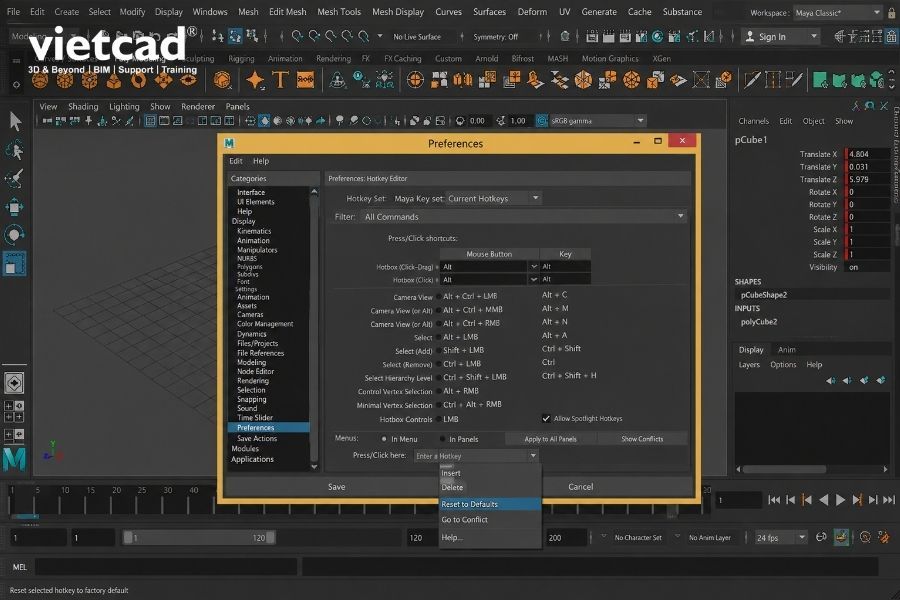Choose Go to Conflict menu entry
Image resolution: width=900 pixels, height=600 pixels.
tap(490, 520)
